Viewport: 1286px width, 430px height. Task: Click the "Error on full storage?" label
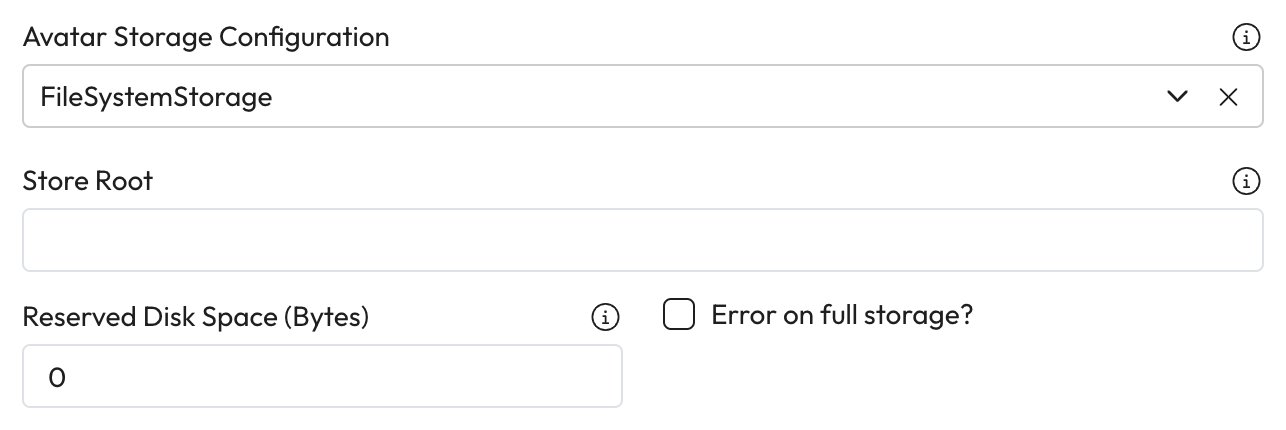pos(841,316)
